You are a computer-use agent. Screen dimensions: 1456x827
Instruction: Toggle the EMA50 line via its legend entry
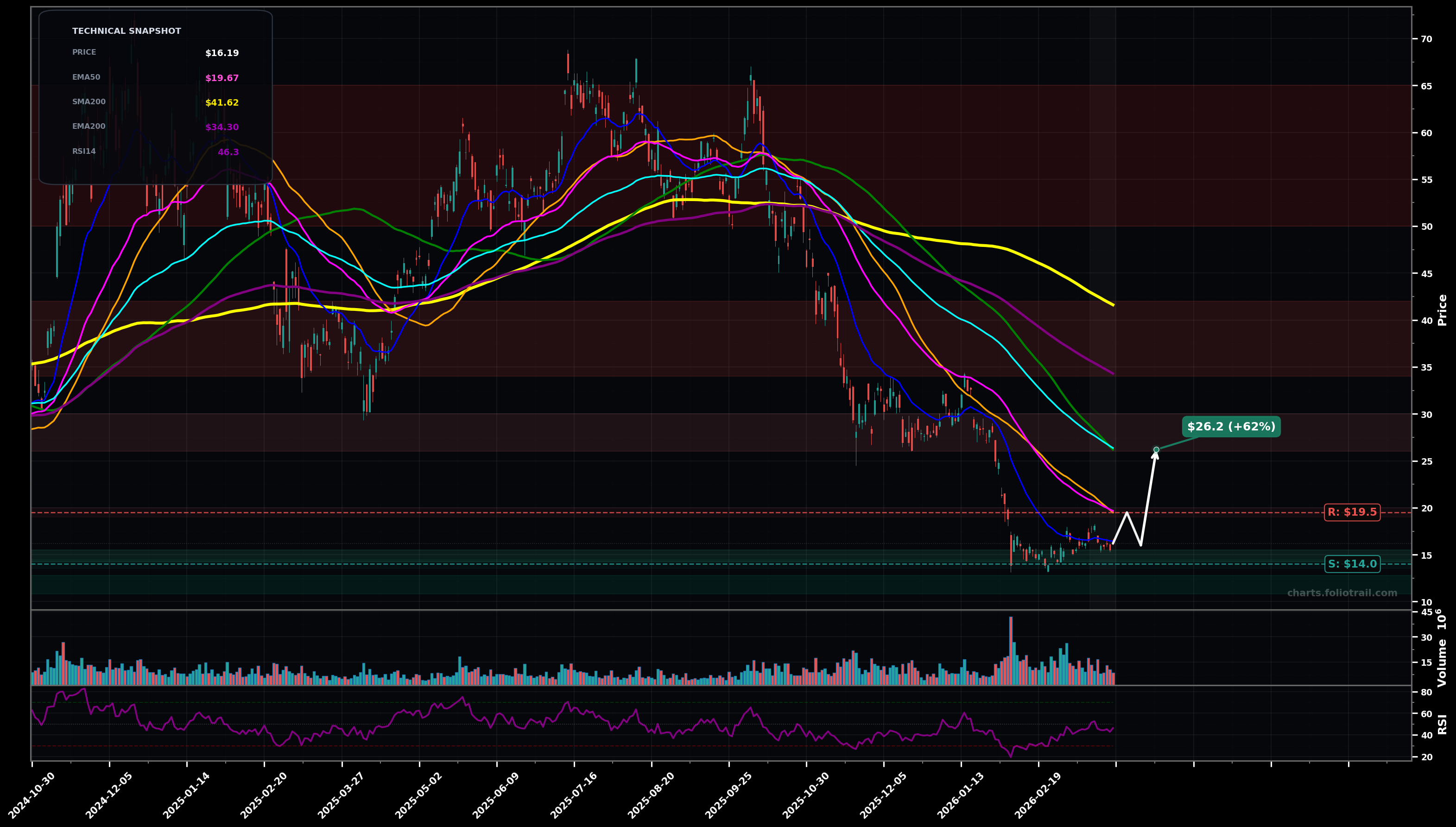(85, 77)
